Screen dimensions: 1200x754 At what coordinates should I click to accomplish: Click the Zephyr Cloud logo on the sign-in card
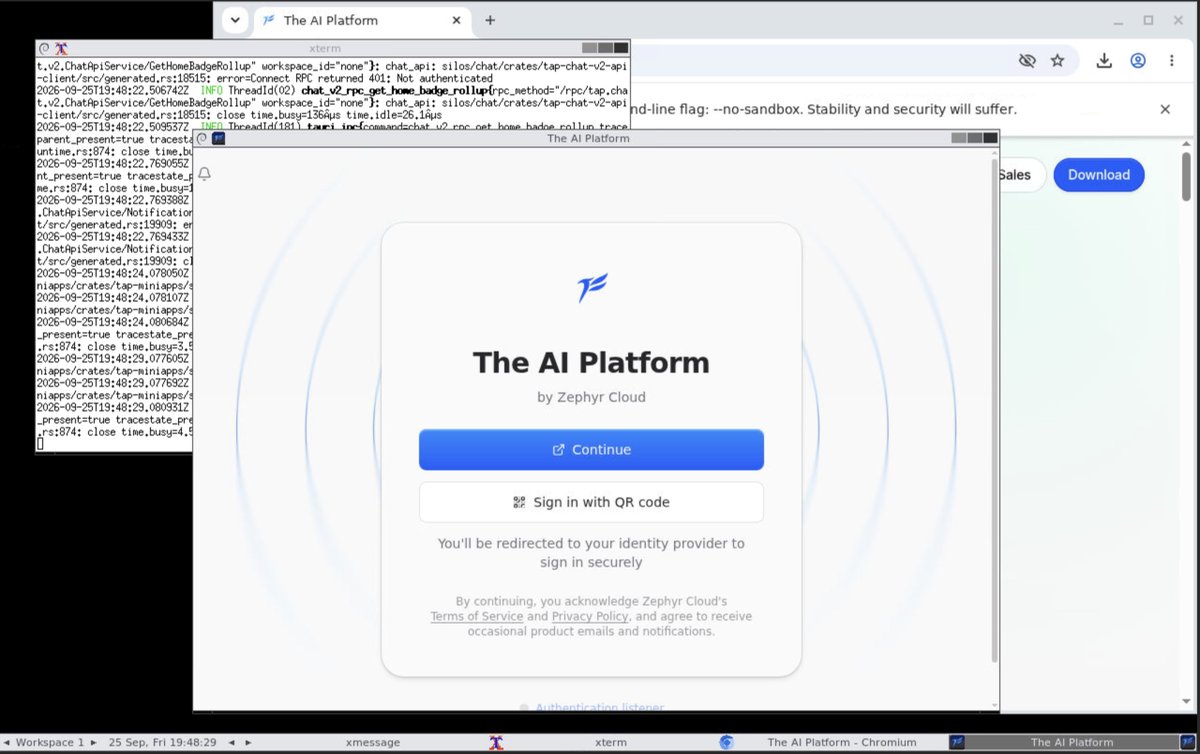click(592, 288)
